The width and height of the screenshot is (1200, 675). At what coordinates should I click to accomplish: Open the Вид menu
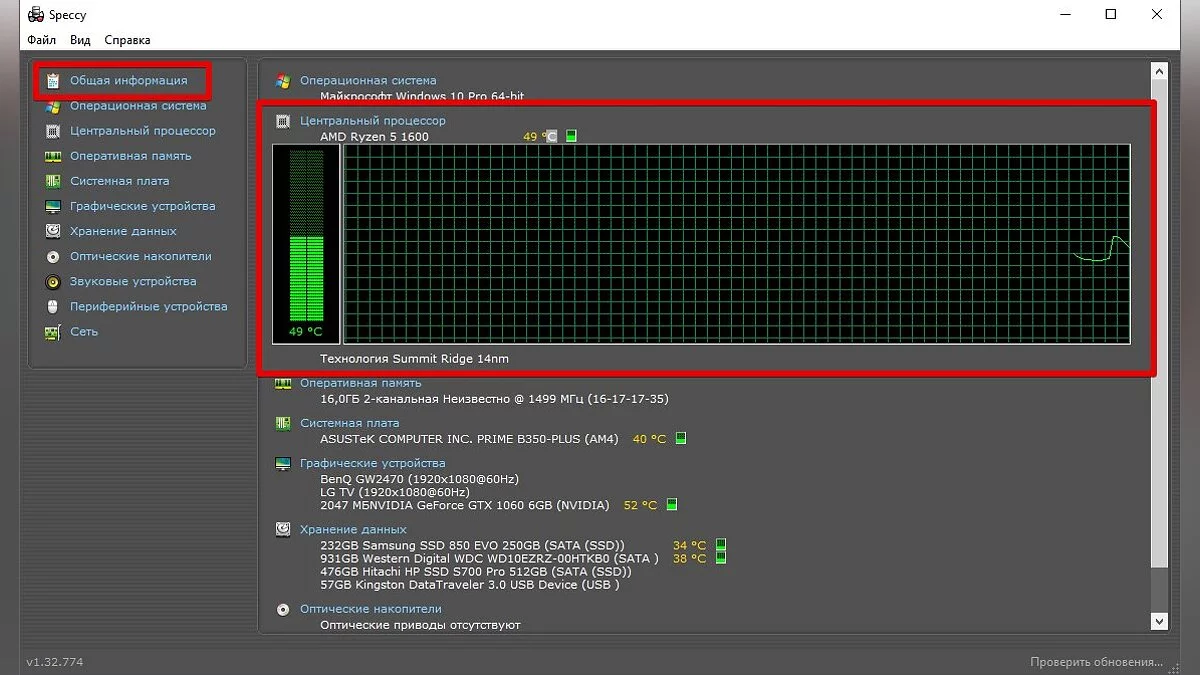coord(81,40)
